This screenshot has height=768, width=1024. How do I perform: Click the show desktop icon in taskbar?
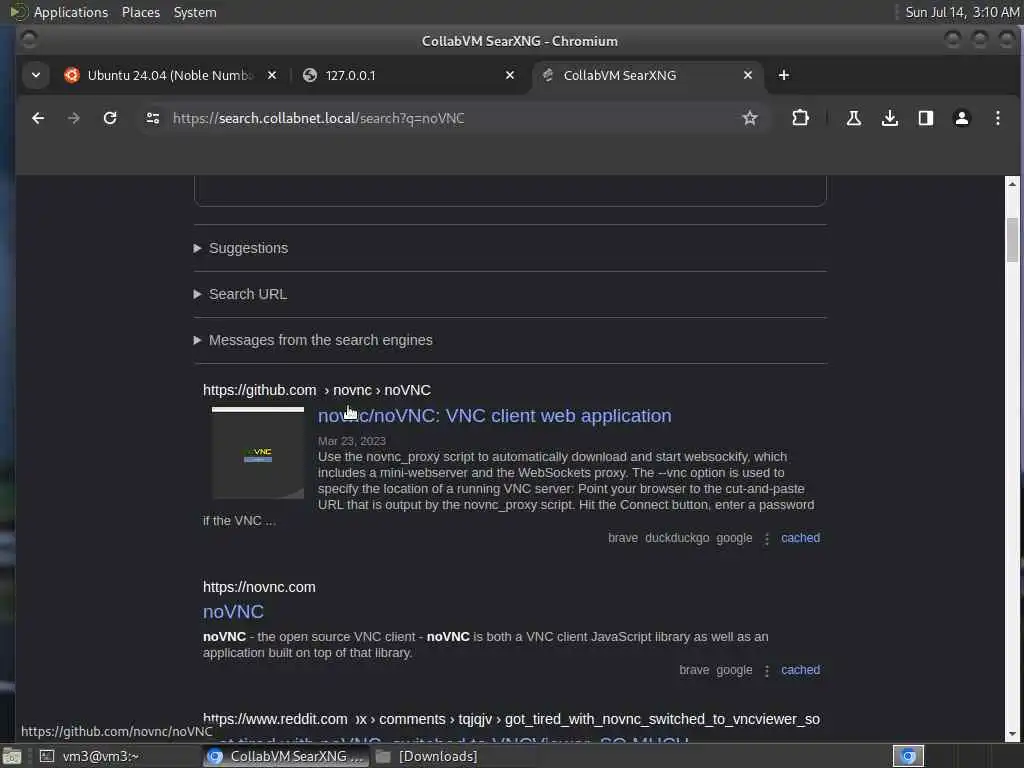12,756
